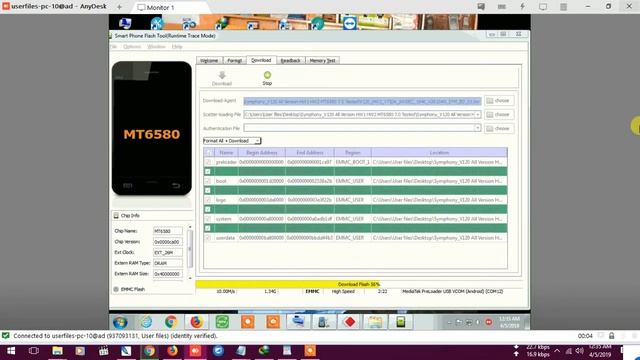Toggle the boot row checkbox

coord(208,181)
